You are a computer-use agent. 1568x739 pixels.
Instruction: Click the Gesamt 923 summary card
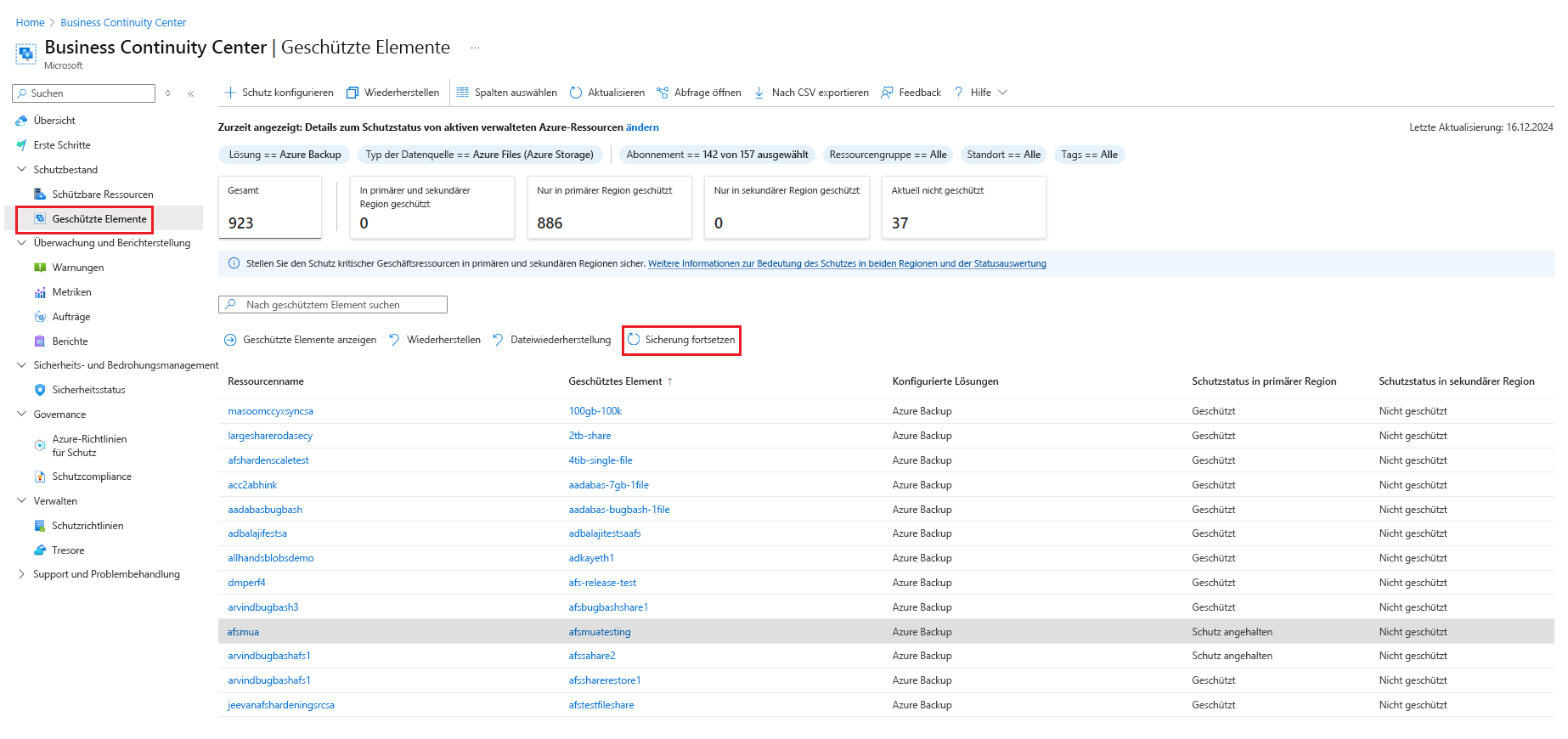coord(270,207)
